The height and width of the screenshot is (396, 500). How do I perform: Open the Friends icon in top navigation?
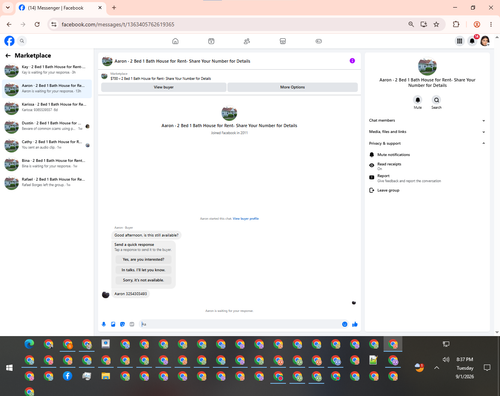tap(247, 41)
